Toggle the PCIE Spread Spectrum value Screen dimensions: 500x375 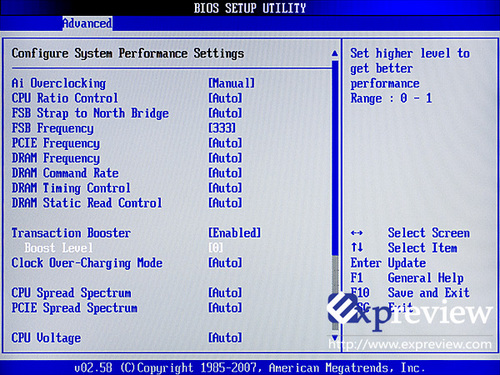point(225,308)
